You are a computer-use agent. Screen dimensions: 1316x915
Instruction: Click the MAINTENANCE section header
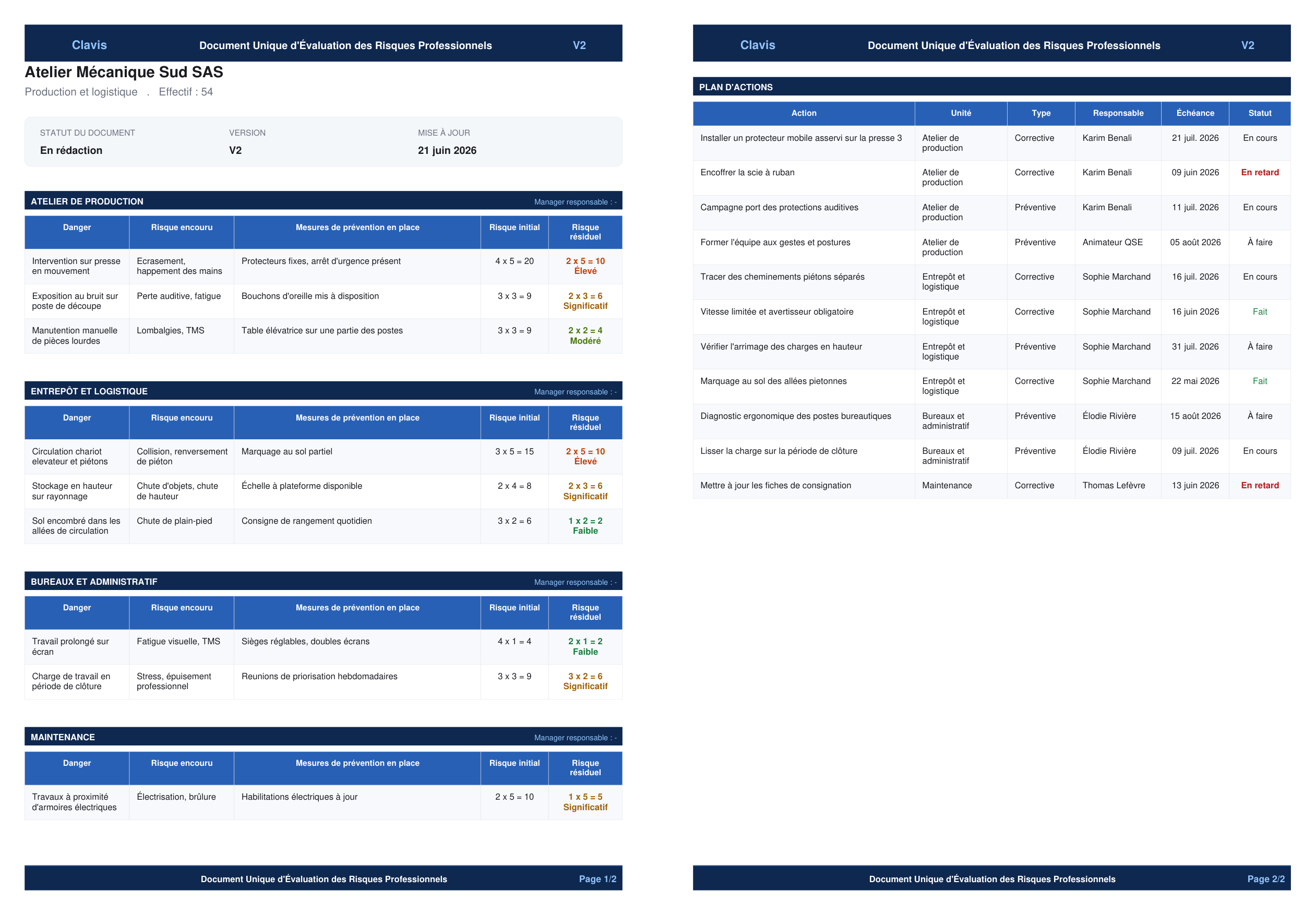(324, 737)
